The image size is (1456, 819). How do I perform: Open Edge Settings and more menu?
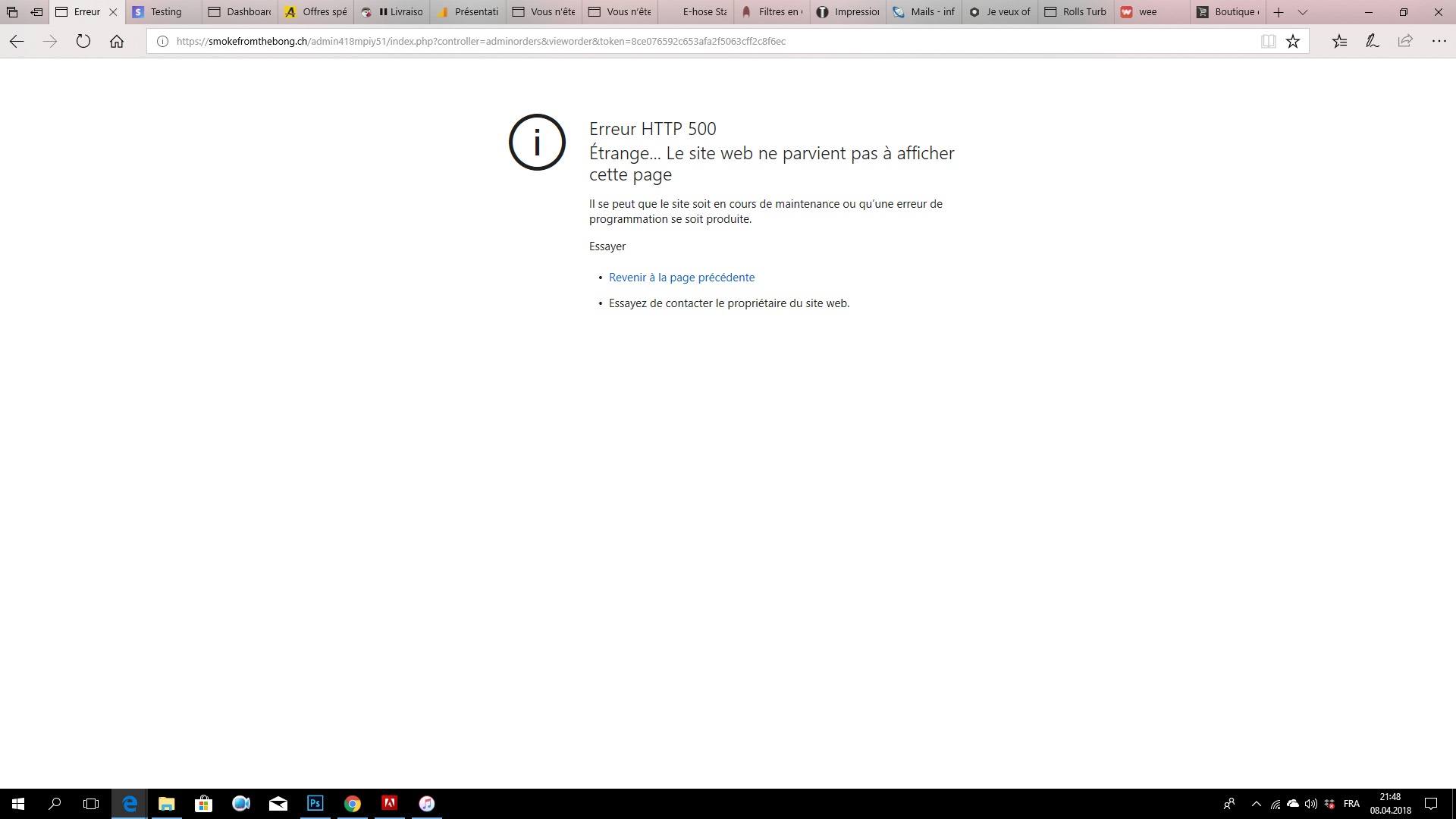tap(1439, 42)
